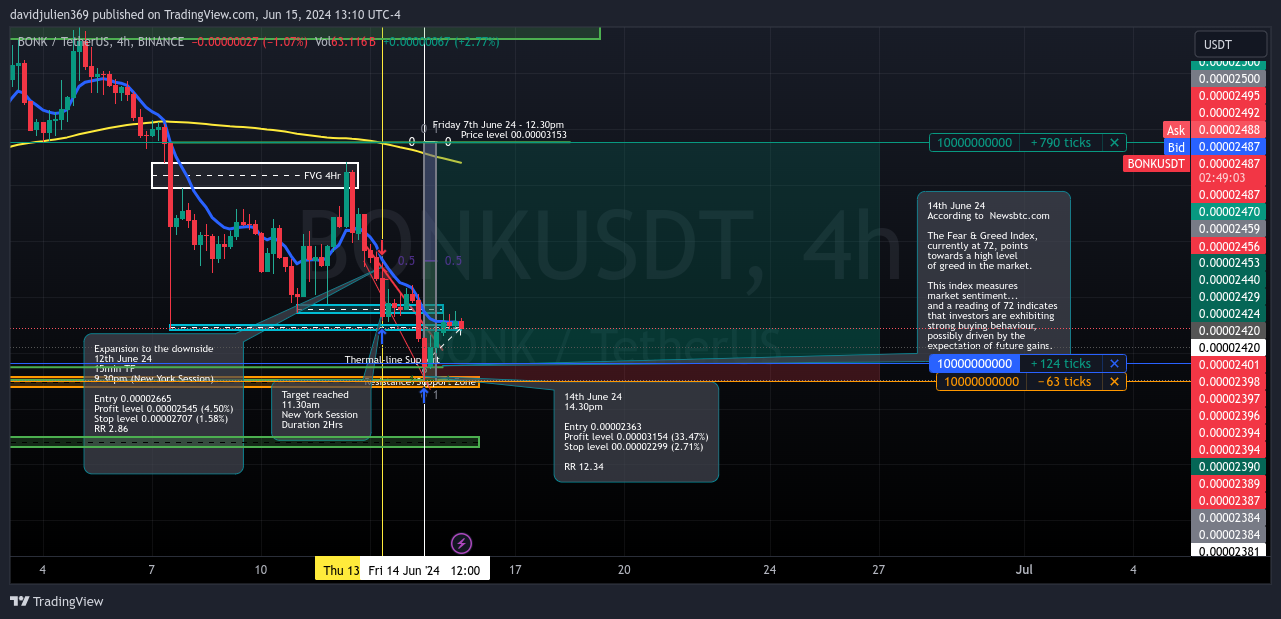
Task: Click the Ask price 0.00002488 label
Action: pyautogui.click(x=1229, y=130)
